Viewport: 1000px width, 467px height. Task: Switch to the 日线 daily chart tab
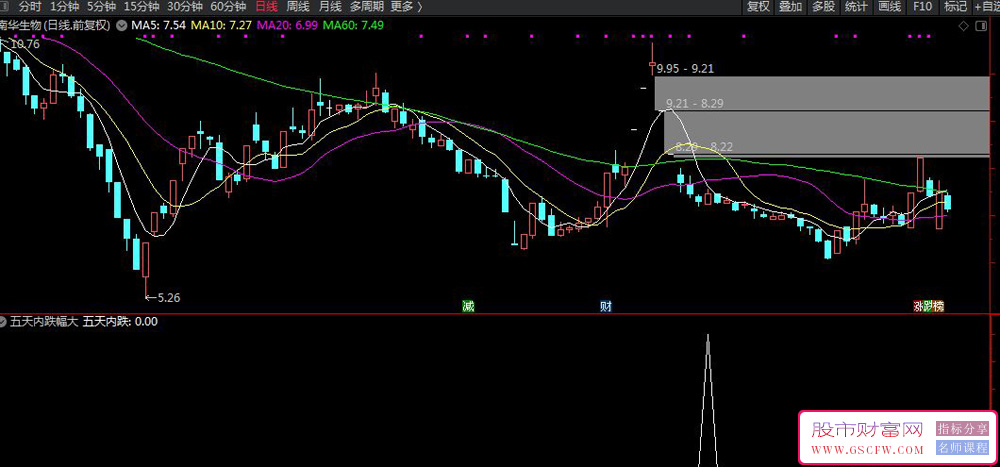[266, 7]
